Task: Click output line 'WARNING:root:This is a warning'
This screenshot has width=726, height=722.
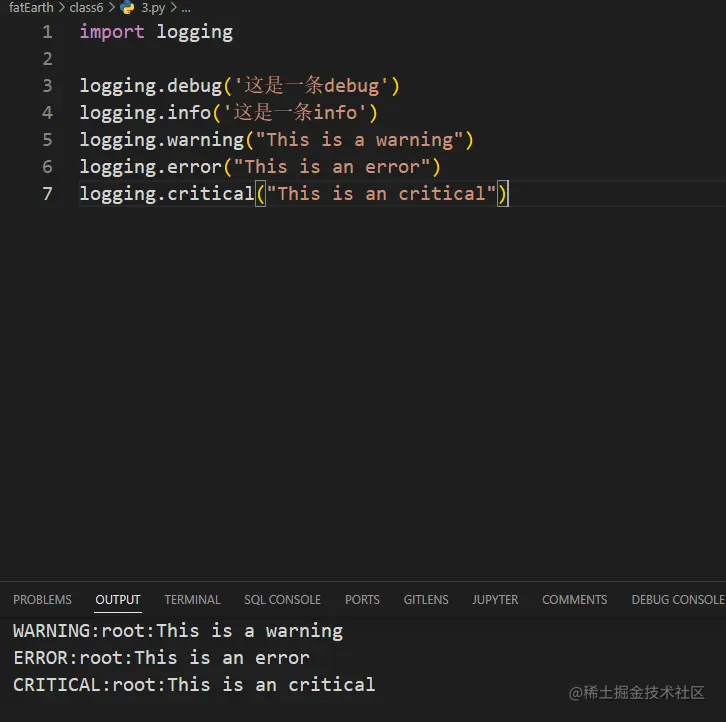Action: (x=178, y=631)
